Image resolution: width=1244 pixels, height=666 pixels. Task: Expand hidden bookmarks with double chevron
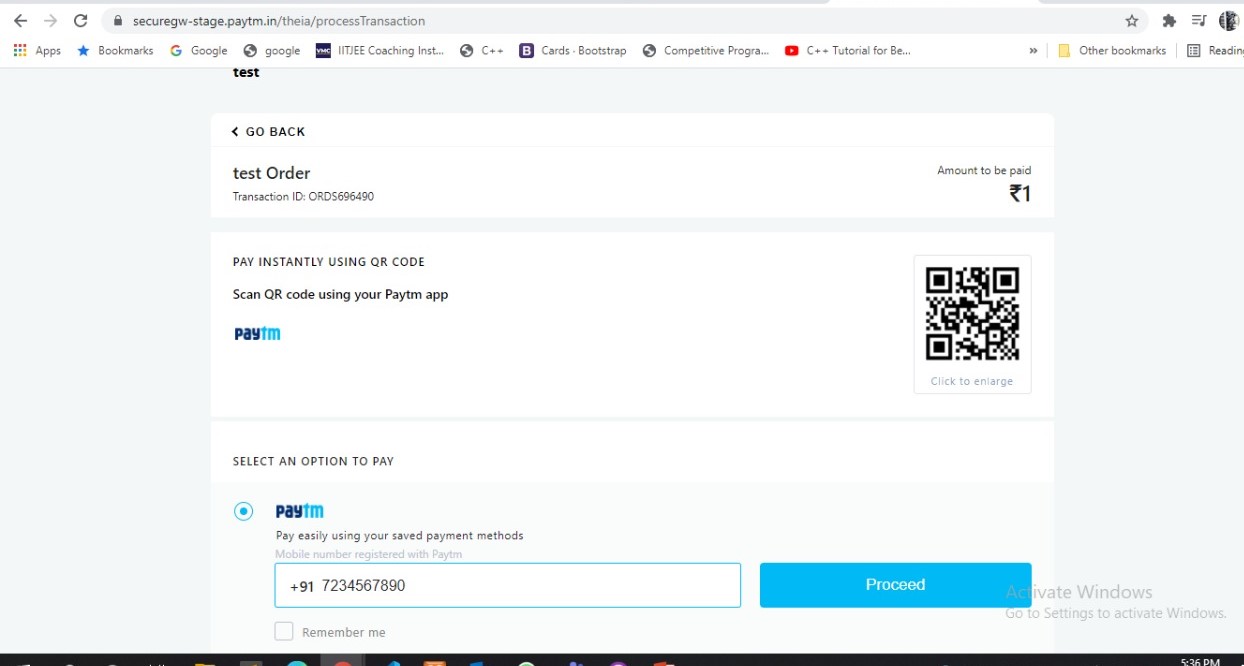[1033, 50]
